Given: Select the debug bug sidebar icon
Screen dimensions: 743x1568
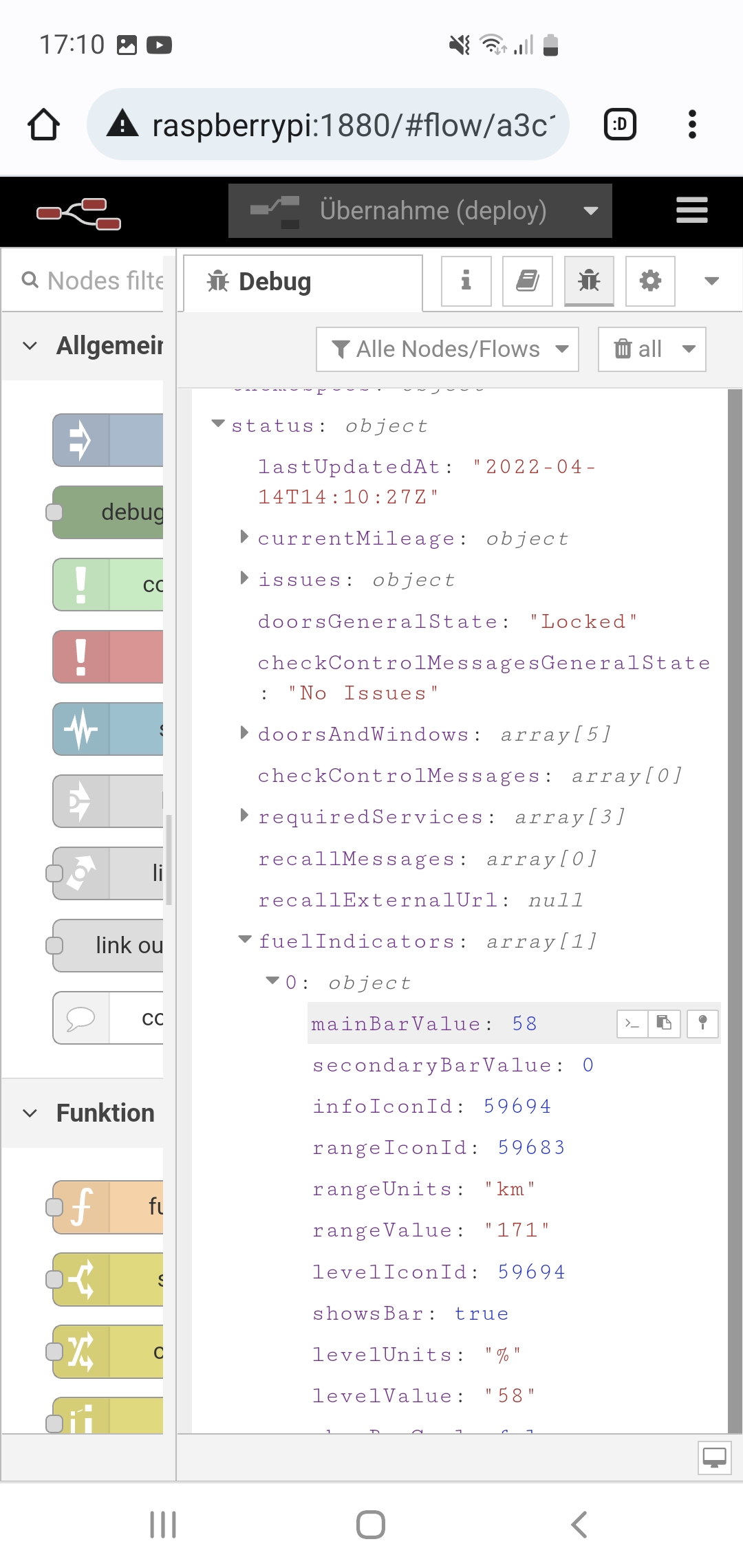Looking at the screenshot, I should [x=589, y=281].
